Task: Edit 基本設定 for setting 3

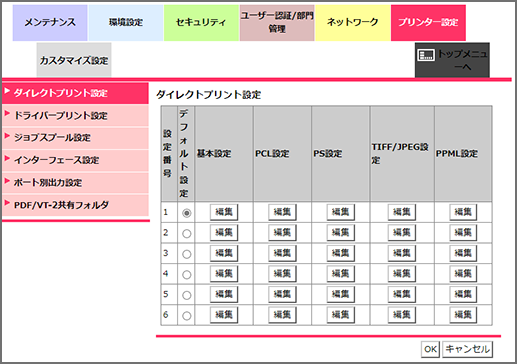Action: click(224, 253)
